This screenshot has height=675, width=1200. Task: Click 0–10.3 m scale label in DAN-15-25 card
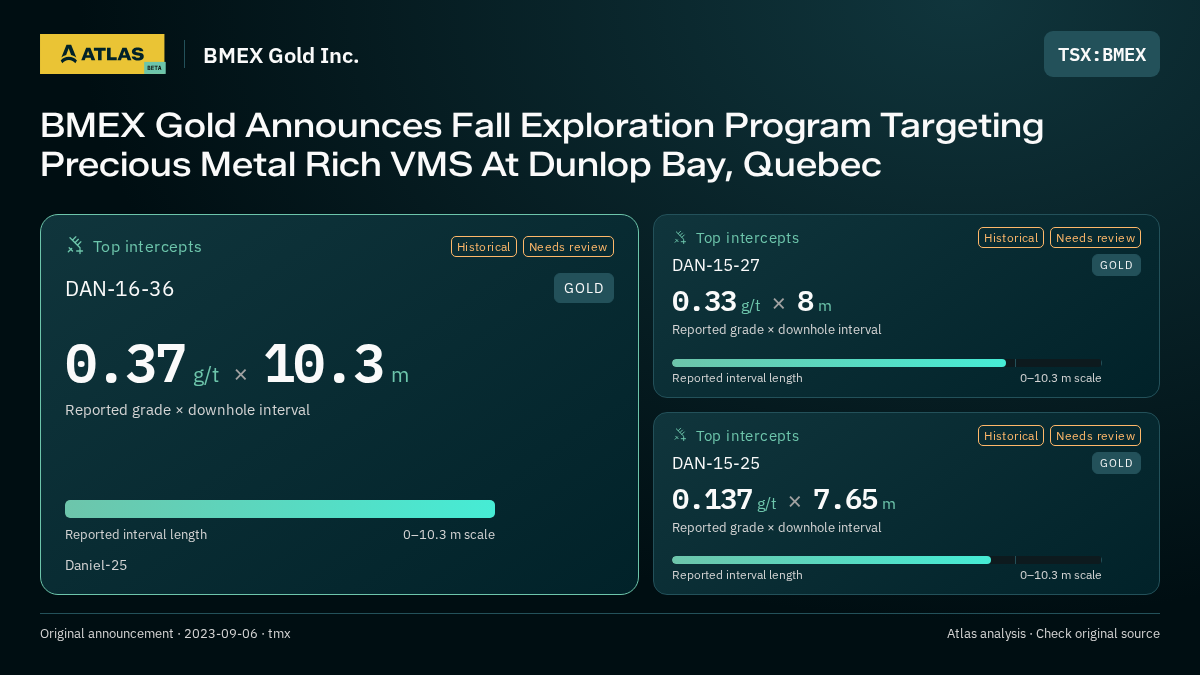1061,575
